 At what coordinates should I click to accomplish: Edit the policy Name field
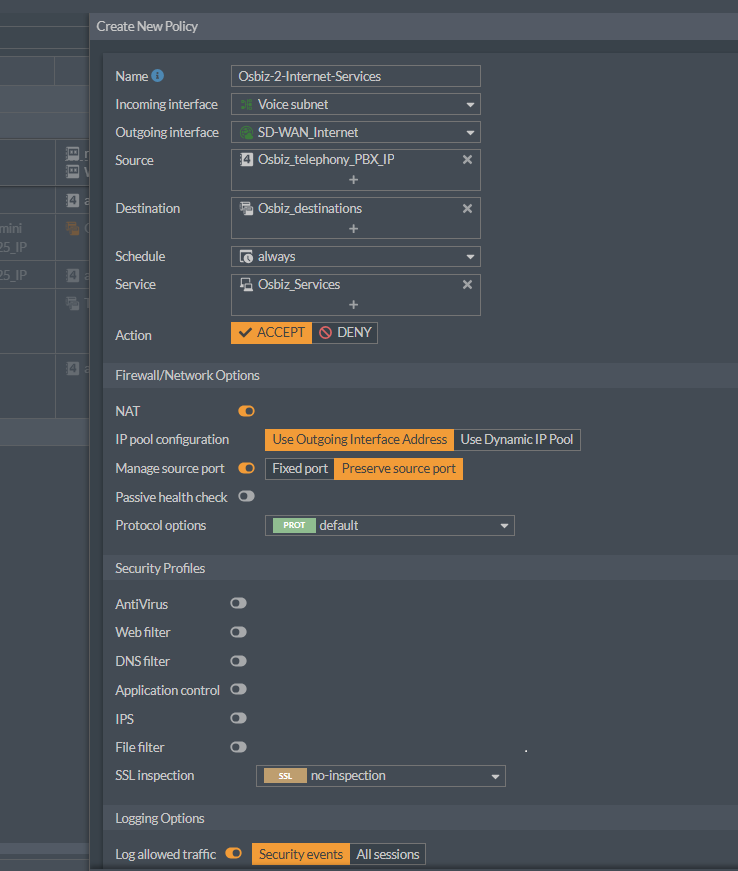point(355,76)
